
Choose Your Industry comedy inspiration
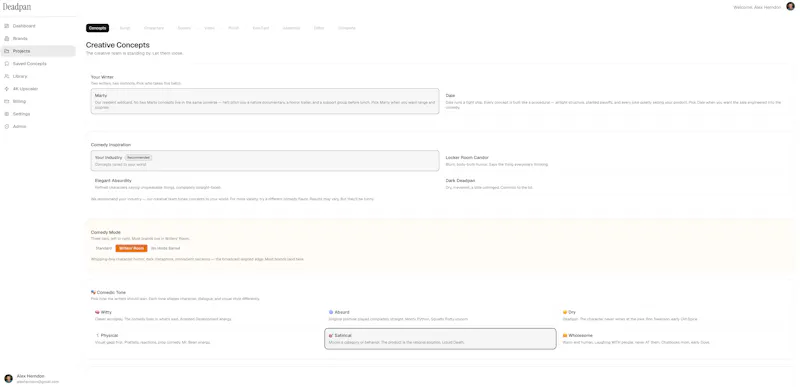[x=265, y=161]
